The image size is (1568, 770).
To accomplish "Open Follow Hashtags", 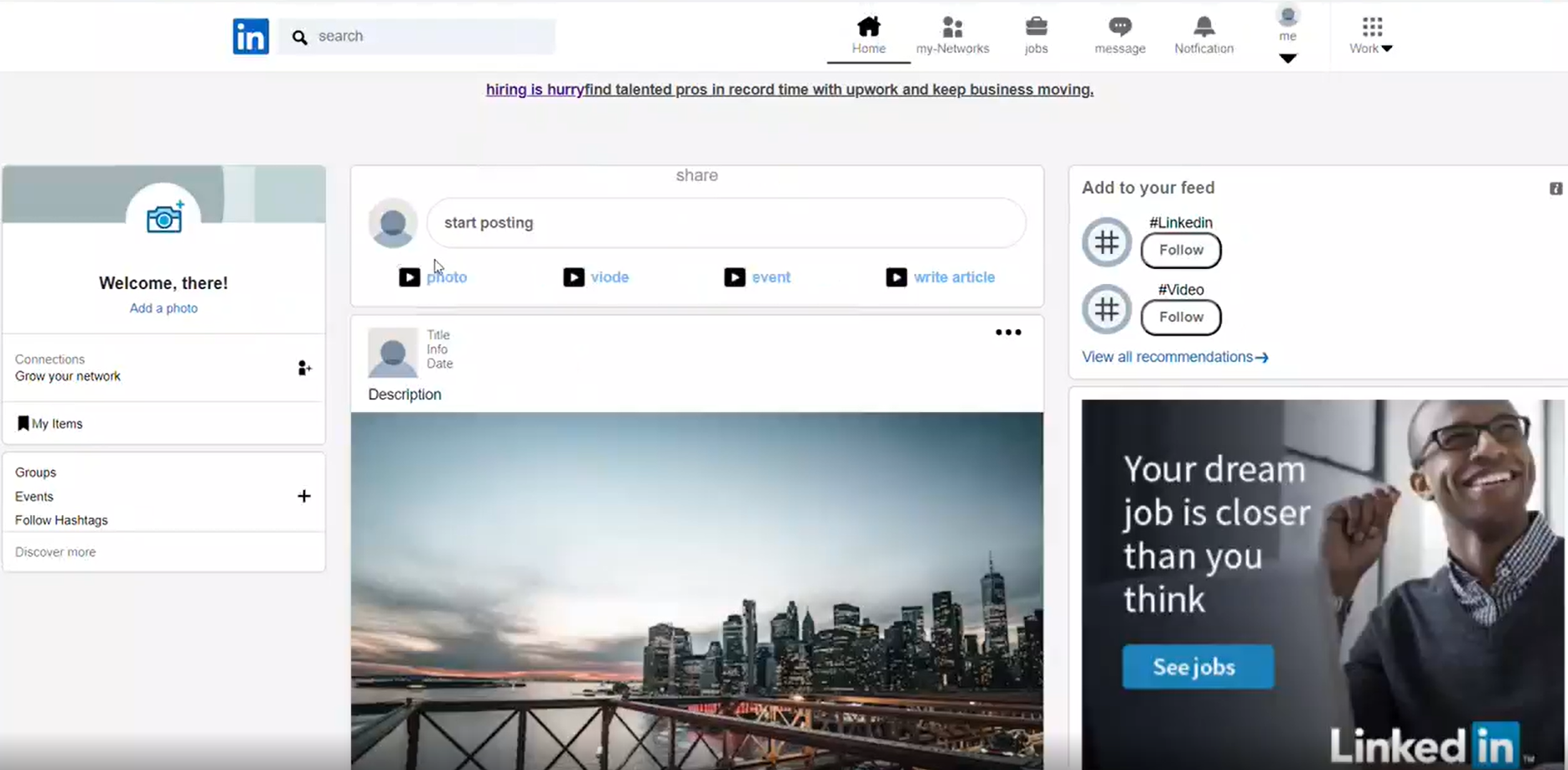I will (61, 520).
